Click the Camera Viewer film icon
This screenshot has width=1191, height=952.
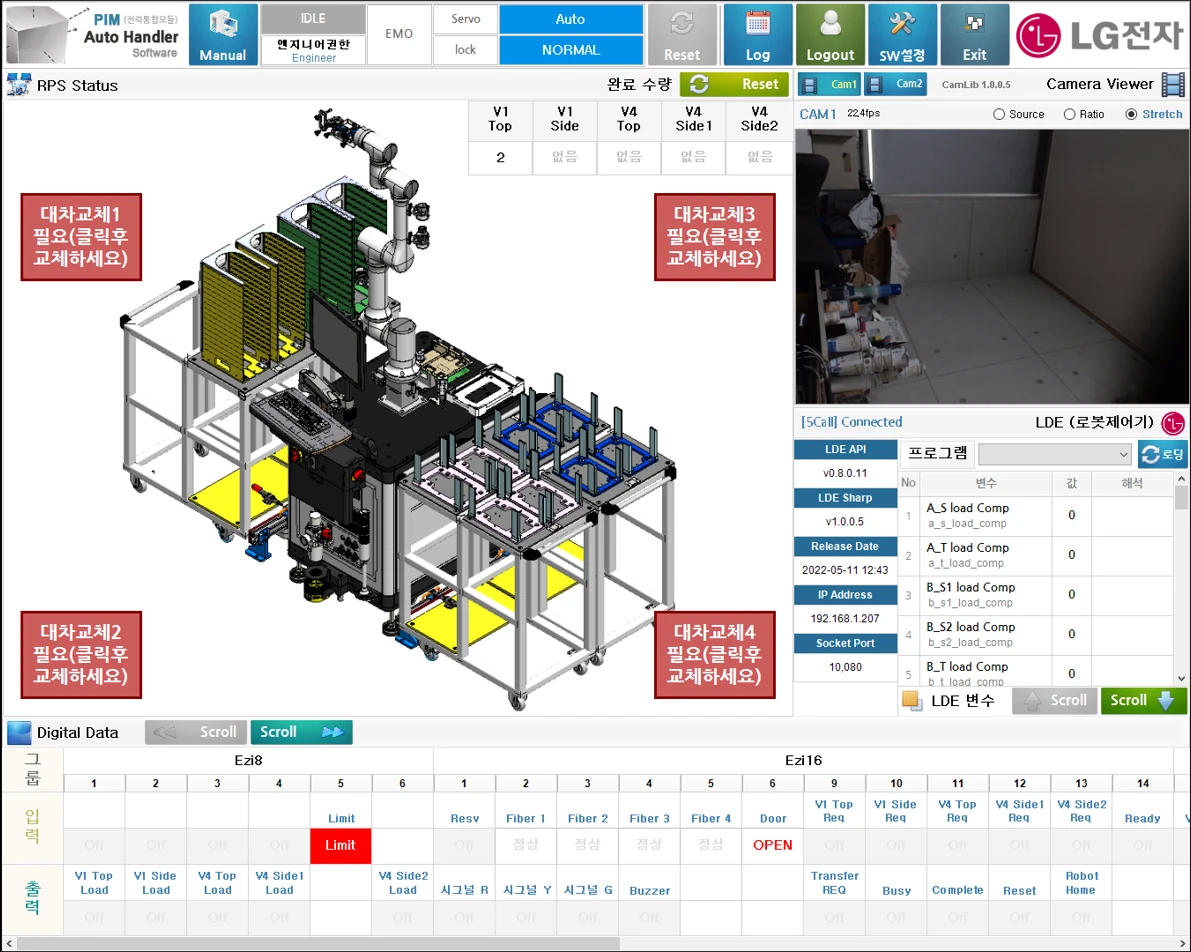pyautogui.click(x=1174, y=84)
